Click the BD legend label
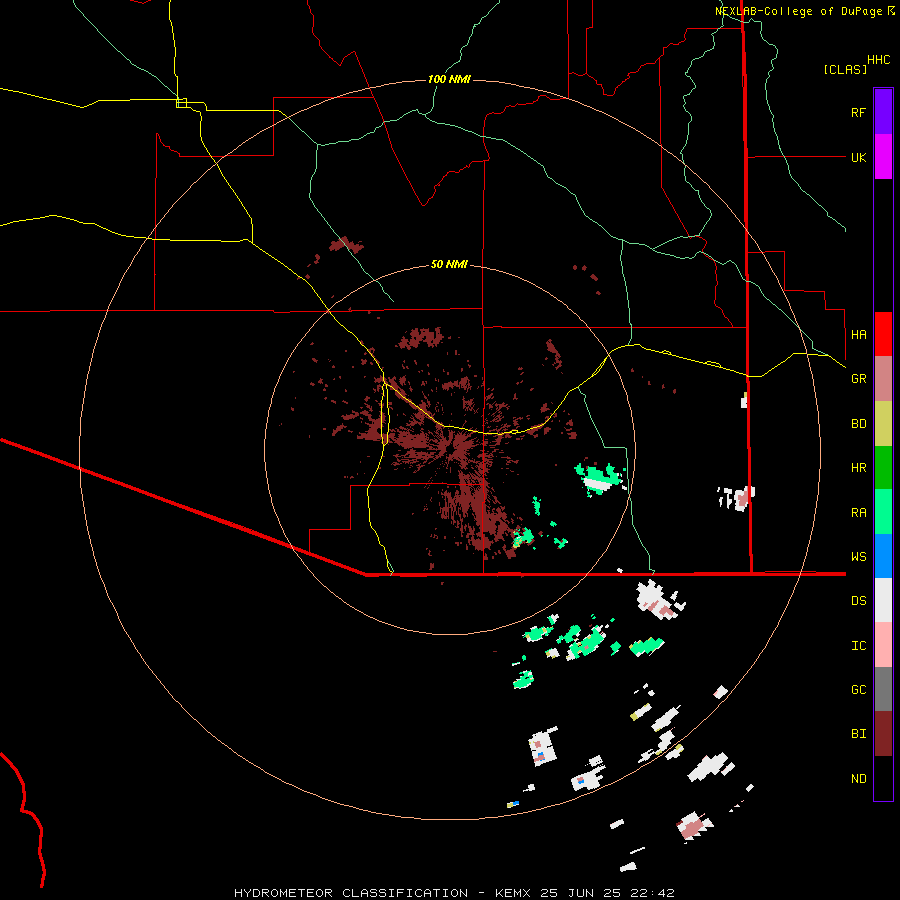900x900 pixels. point(858,424)
